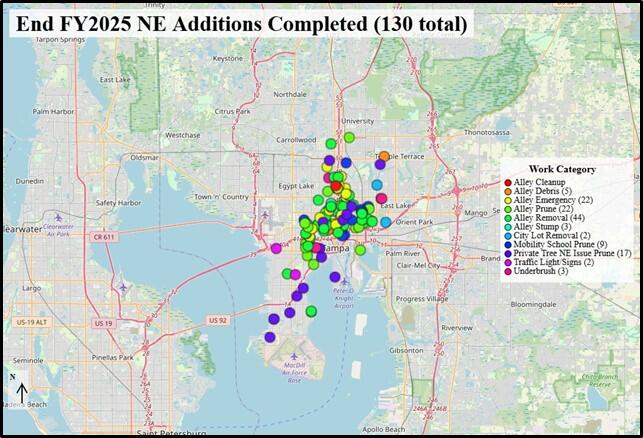Click the Progress Village map label

[x=422, y=299]
